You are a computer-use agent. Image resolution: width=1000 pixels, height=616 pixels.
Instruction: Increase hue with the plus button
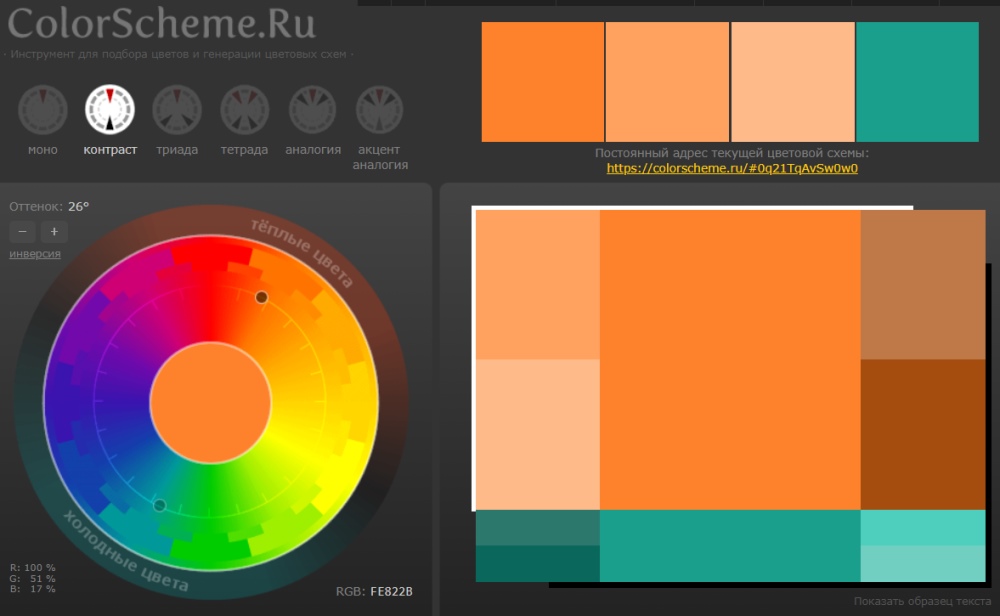pyautogui.click(x=54, y=232)
